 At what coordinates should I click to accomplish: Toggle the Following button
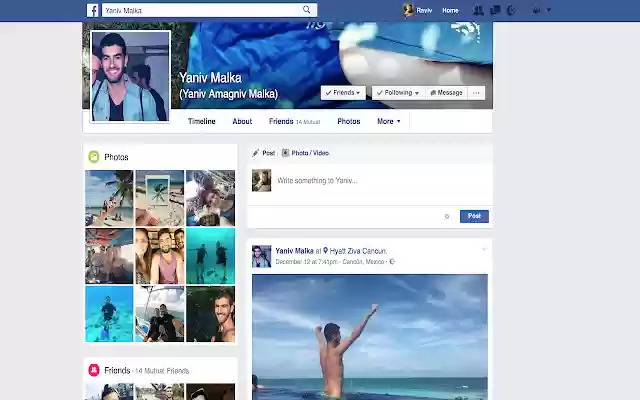point(398,93)
